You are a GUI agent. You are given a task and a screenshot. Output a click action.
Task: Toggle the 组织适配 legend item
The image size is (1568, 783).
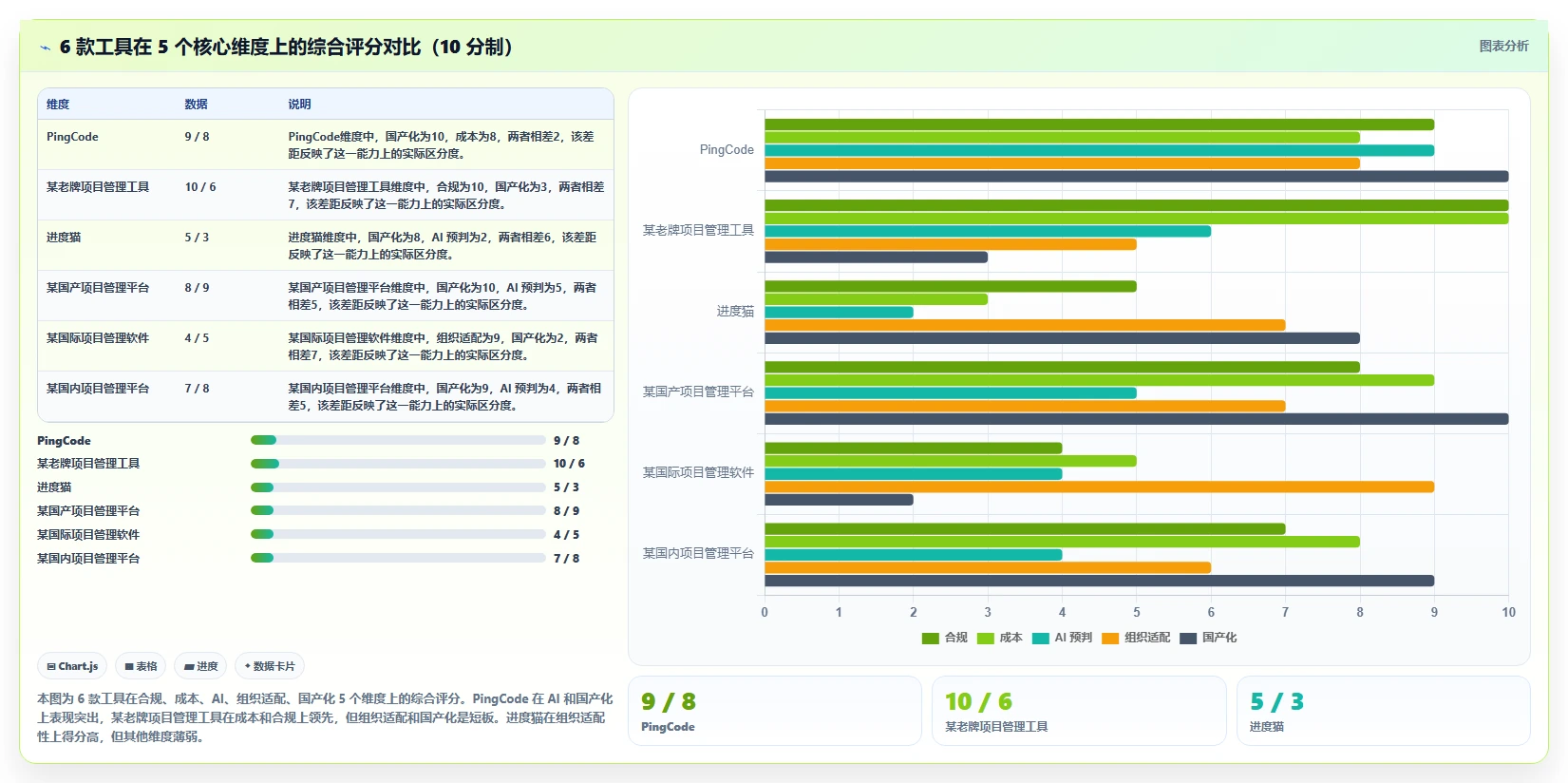(x=1136, y=638)
